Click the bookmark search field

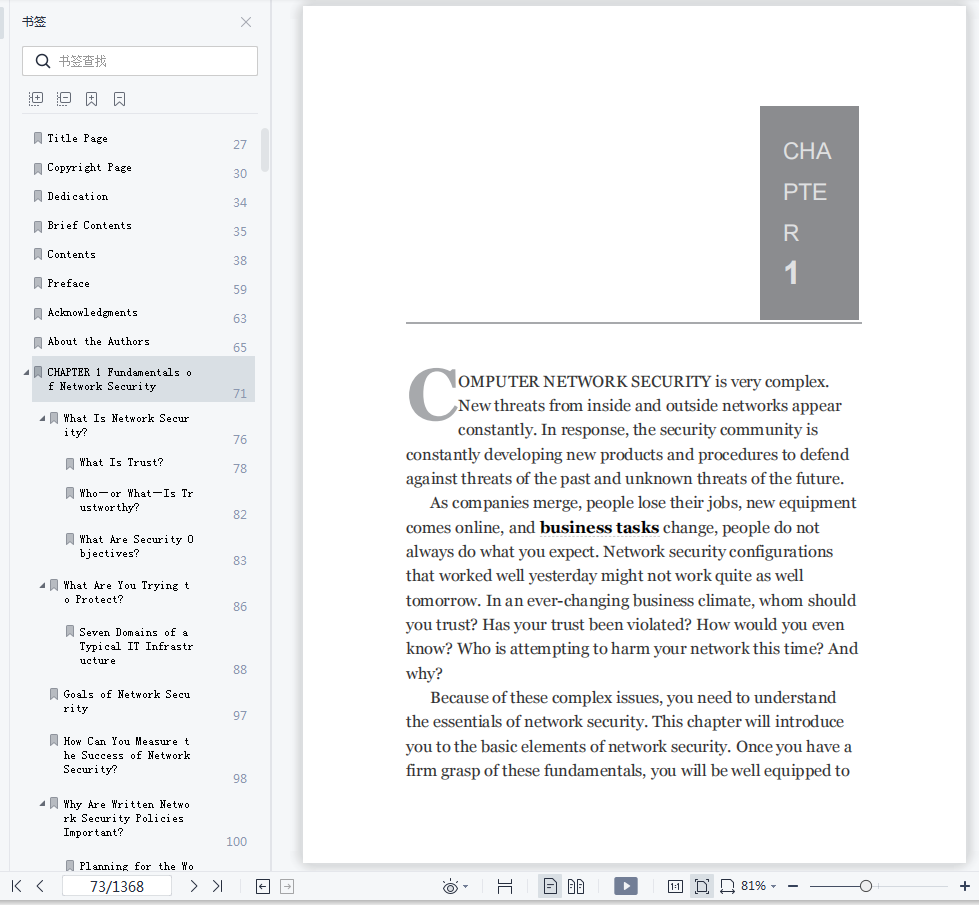click(140, 61)
